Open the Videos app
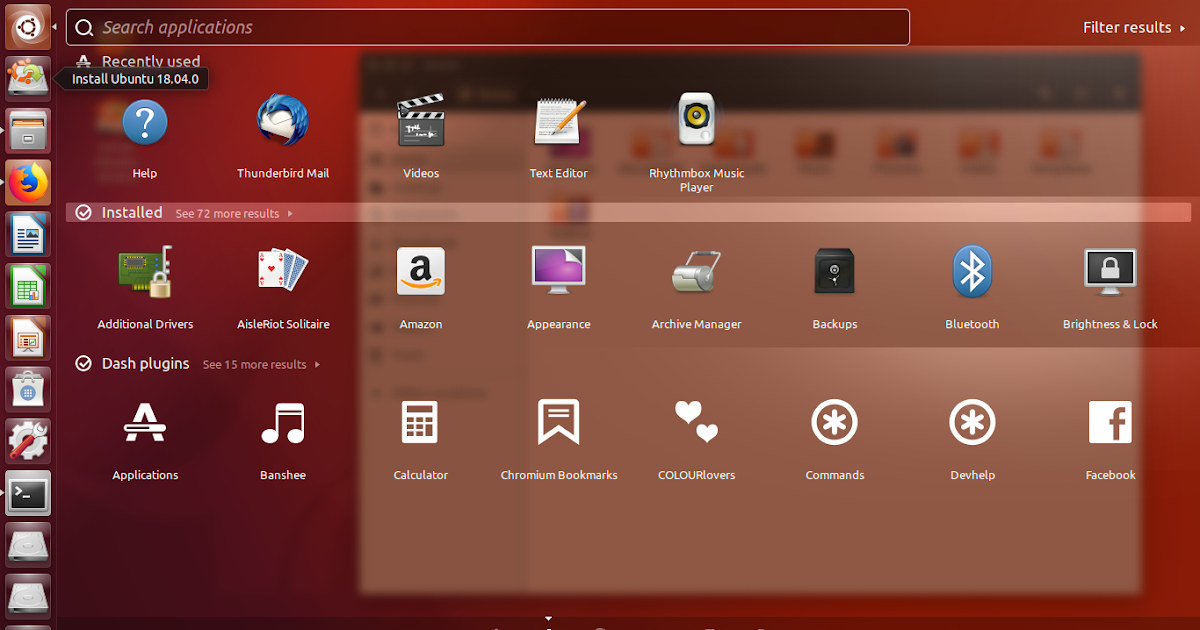The width and height of the screenshot is (1200, 630). (x=421, y=123)
